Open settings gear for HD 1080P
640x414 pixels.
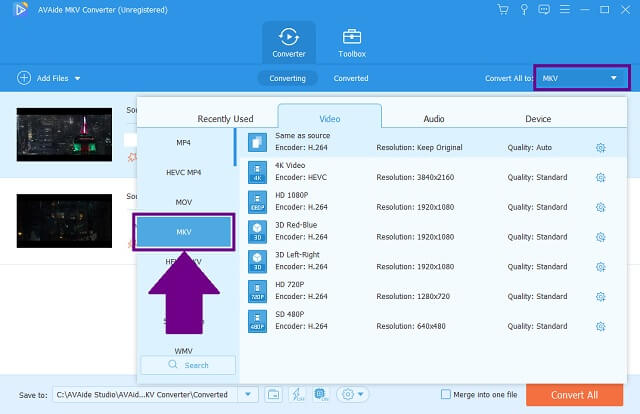pyautogui.click(x=600, y=207)
